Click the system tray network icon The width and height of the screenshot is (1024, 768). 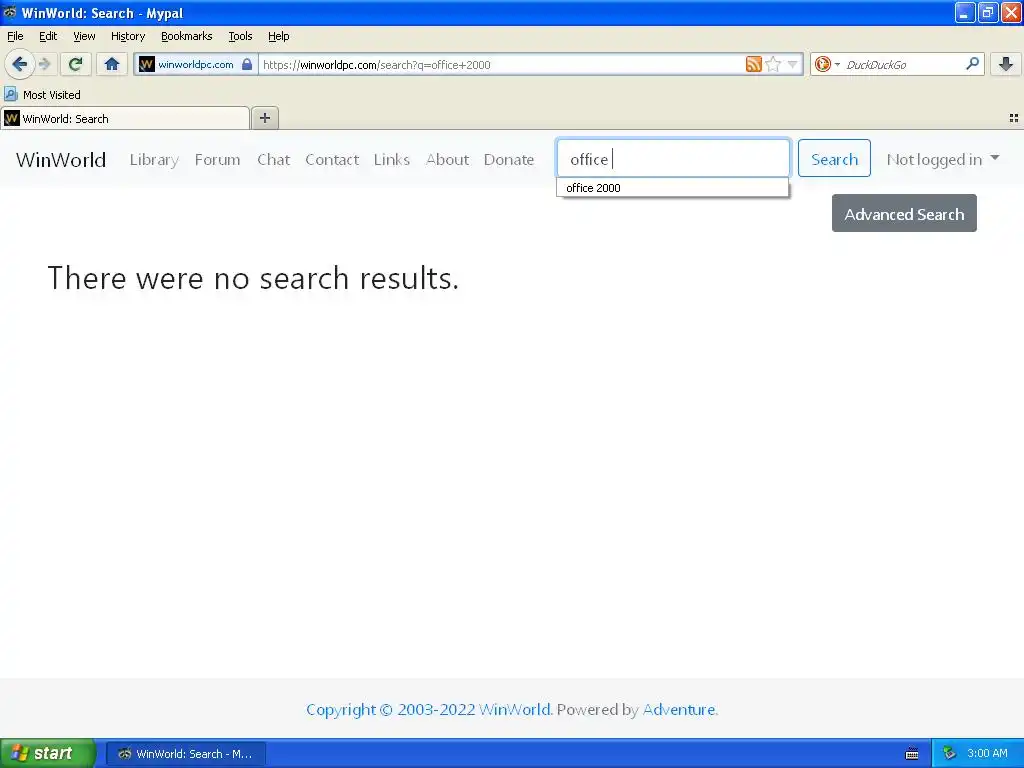click(950, 753)
